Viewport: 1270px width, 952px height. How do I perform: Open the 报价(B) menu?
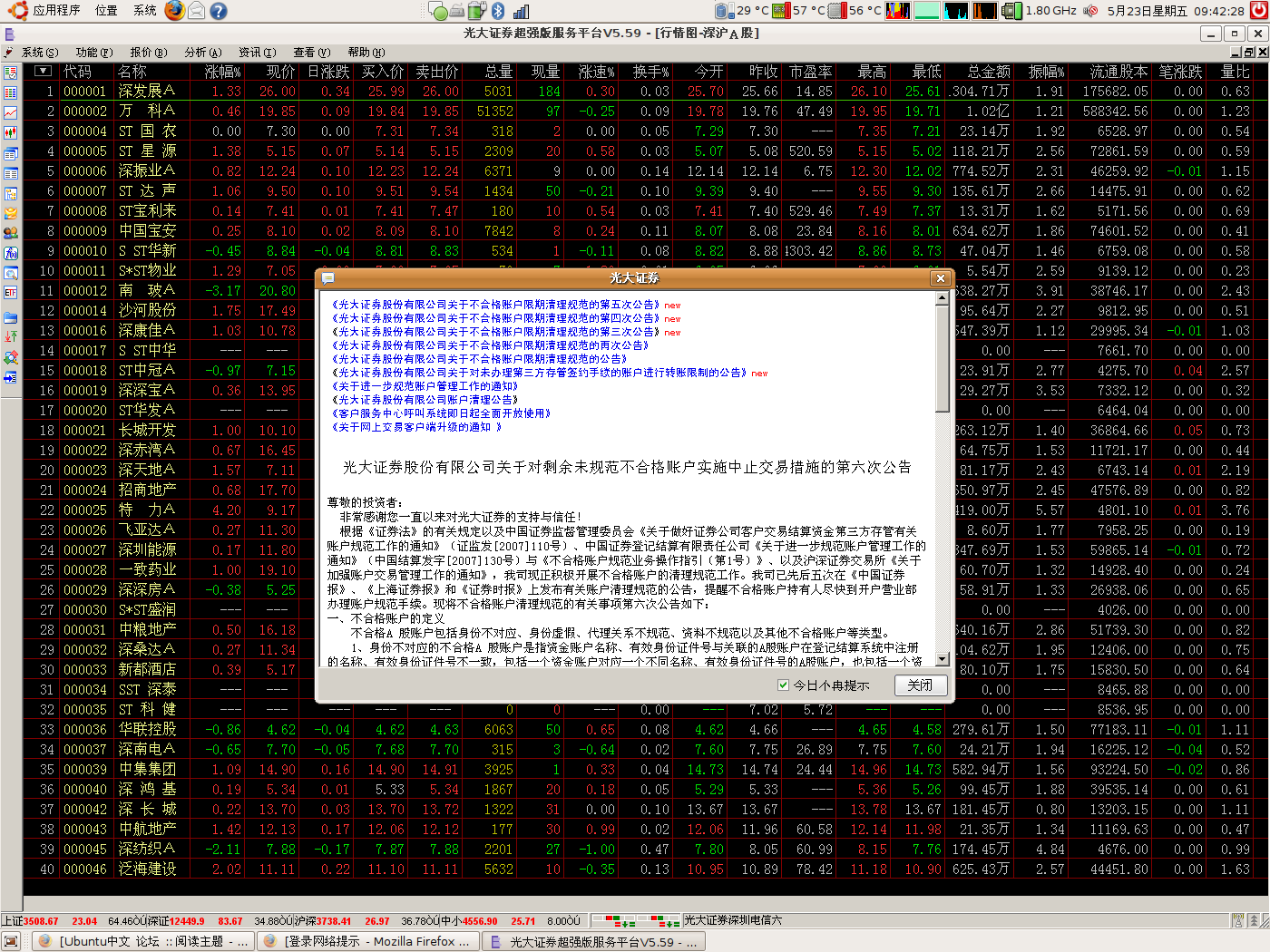coord(148,53)
